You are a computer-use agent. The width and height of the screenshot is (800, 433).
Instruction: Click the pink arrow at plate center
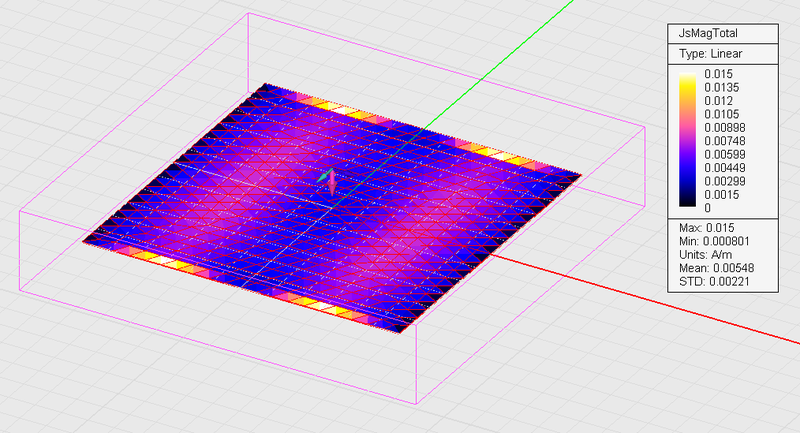333,186
